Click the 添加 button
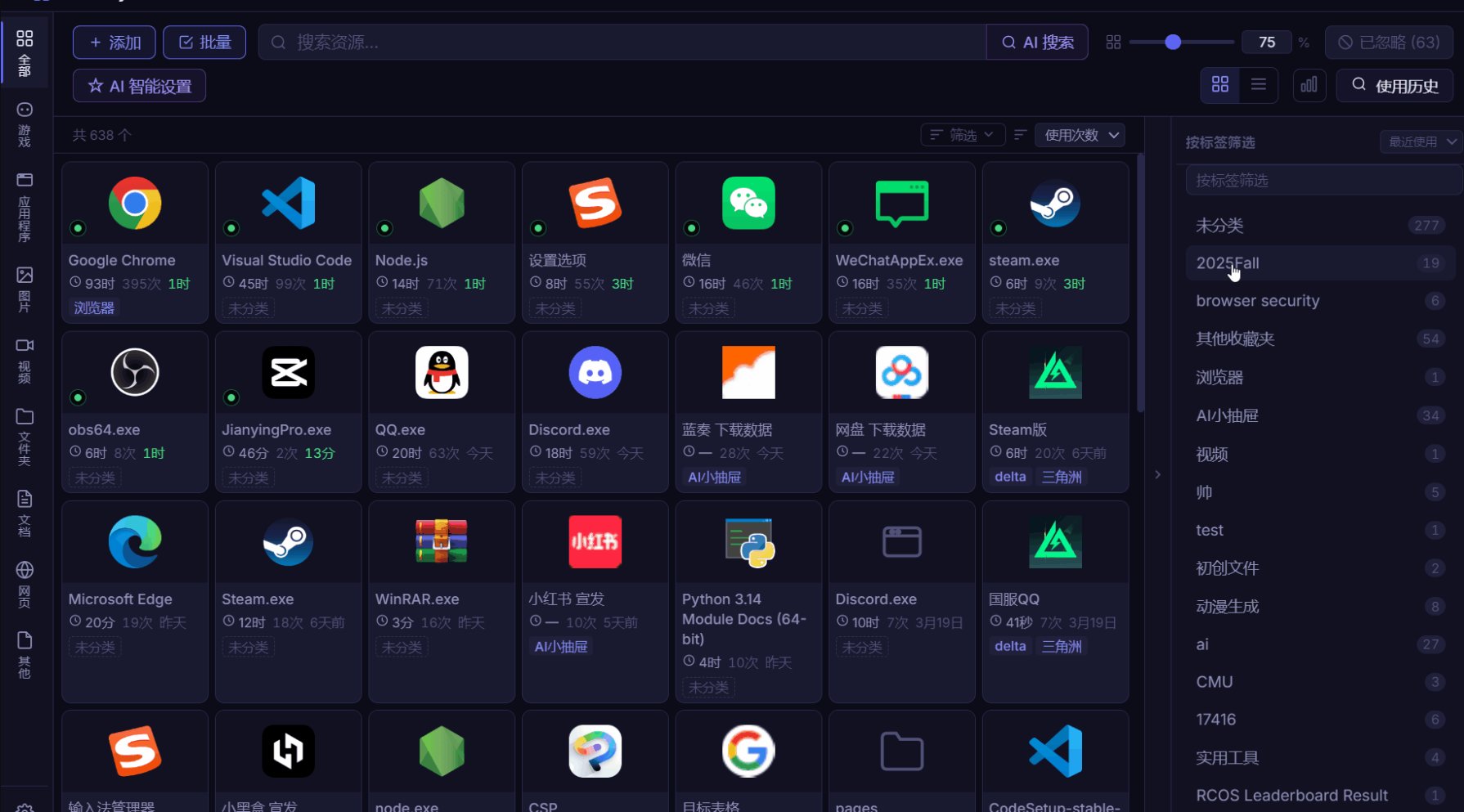The width and height of the screenshot is (1464, 812). pyautogui.click(x=115, y=43)
